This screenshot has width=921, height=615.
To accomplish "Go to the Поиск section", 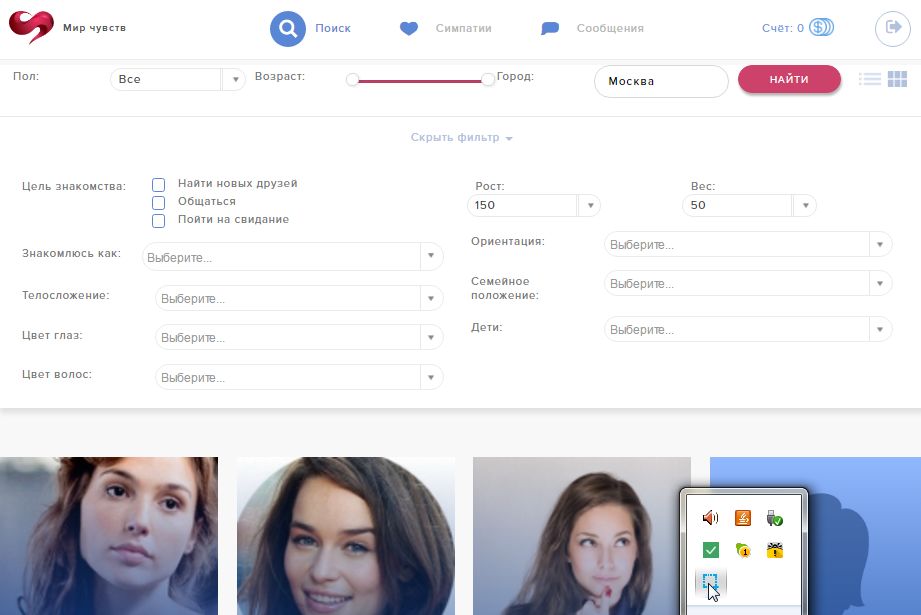I will coord(333,28).
